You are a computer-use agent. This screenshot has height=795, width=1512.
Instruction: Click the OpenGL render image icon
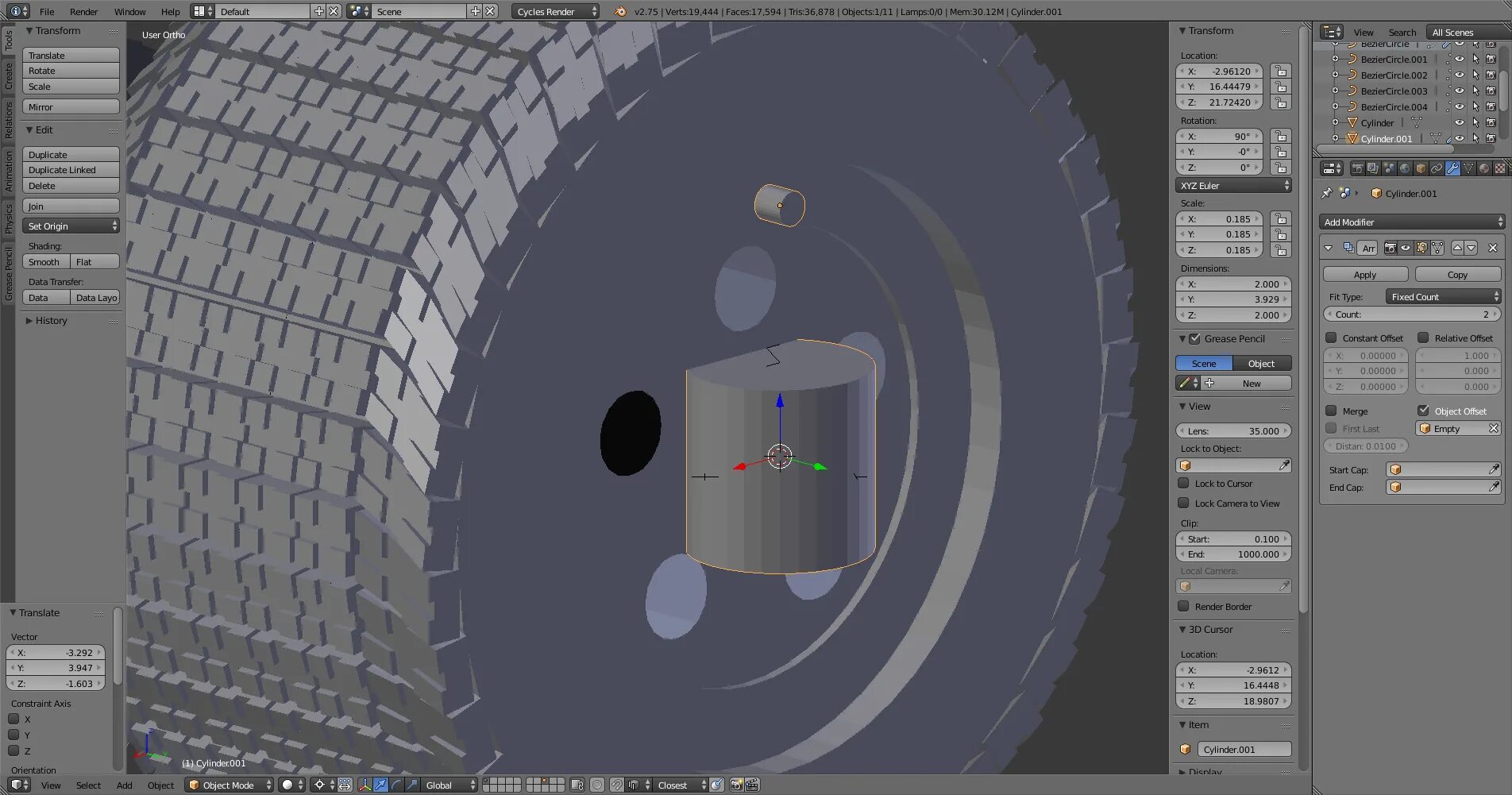click(x=736, y=785)
